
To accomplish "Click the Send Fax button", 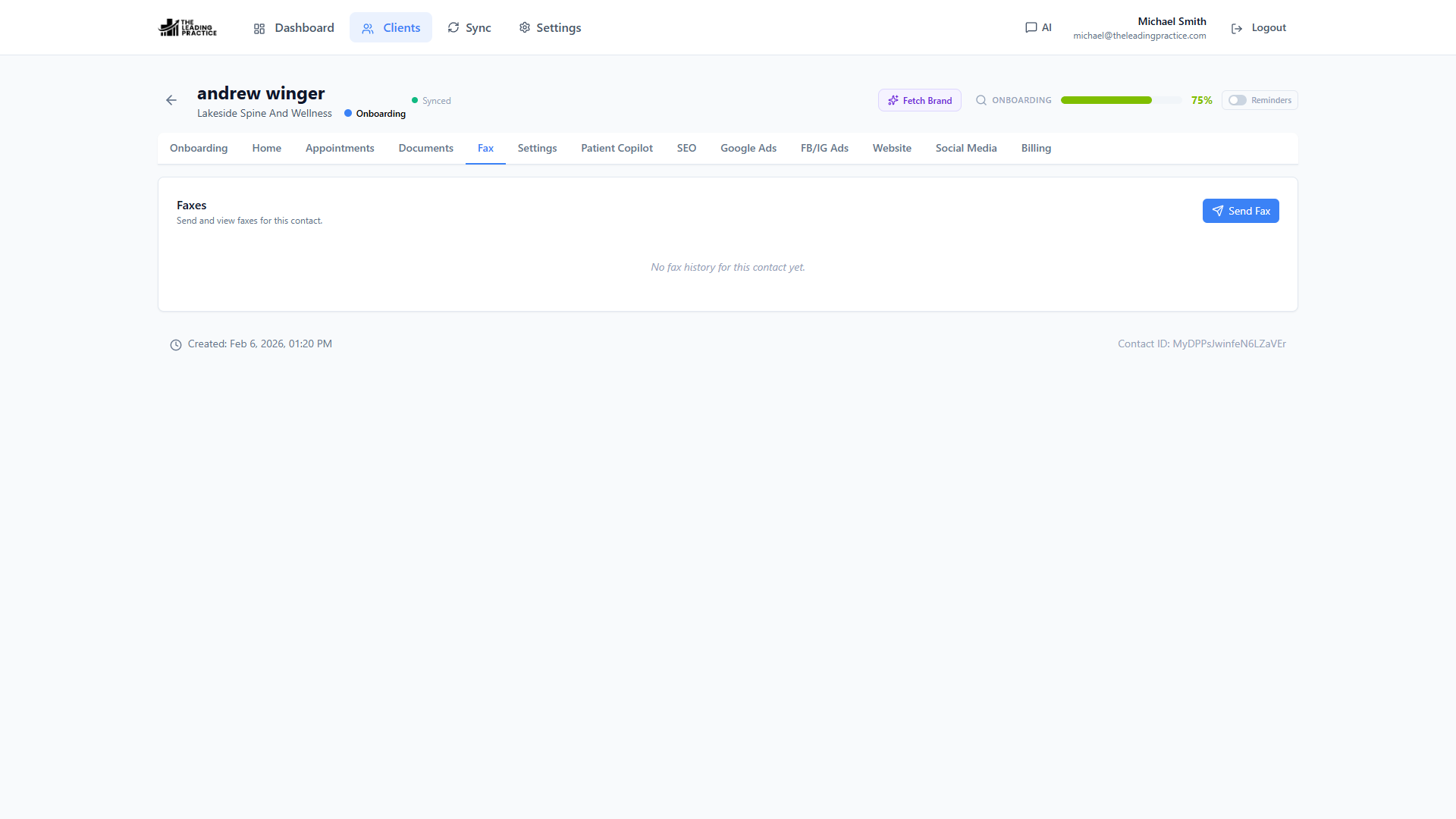I will [1241, 211].
